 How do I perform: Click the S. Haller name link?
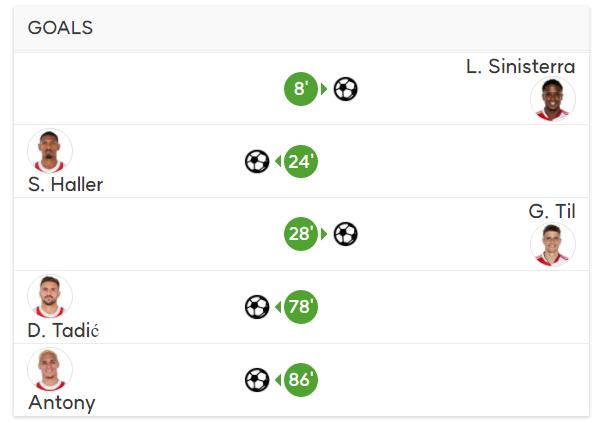click(66, 185)
